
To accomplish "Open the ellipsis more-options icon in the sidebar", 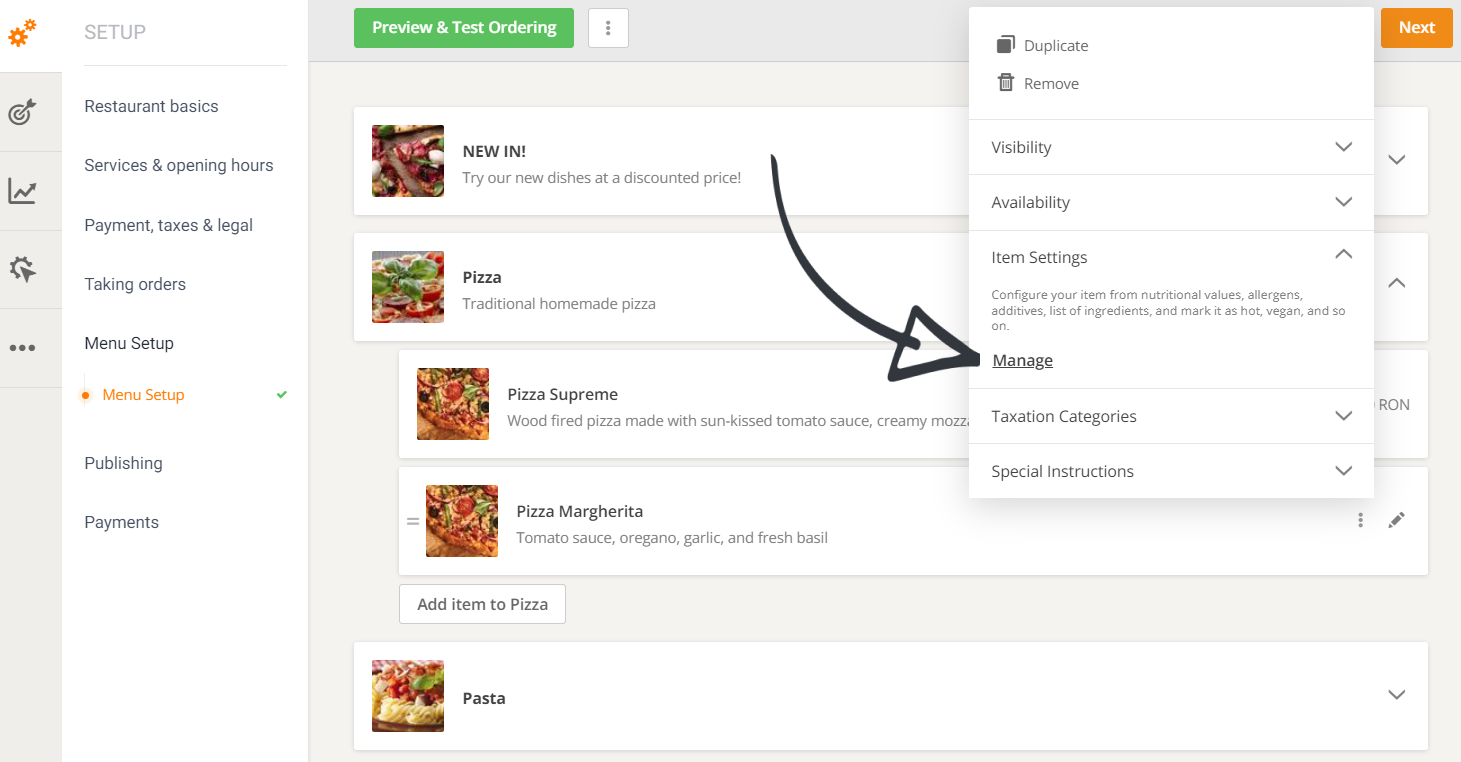I will (30, 347).
